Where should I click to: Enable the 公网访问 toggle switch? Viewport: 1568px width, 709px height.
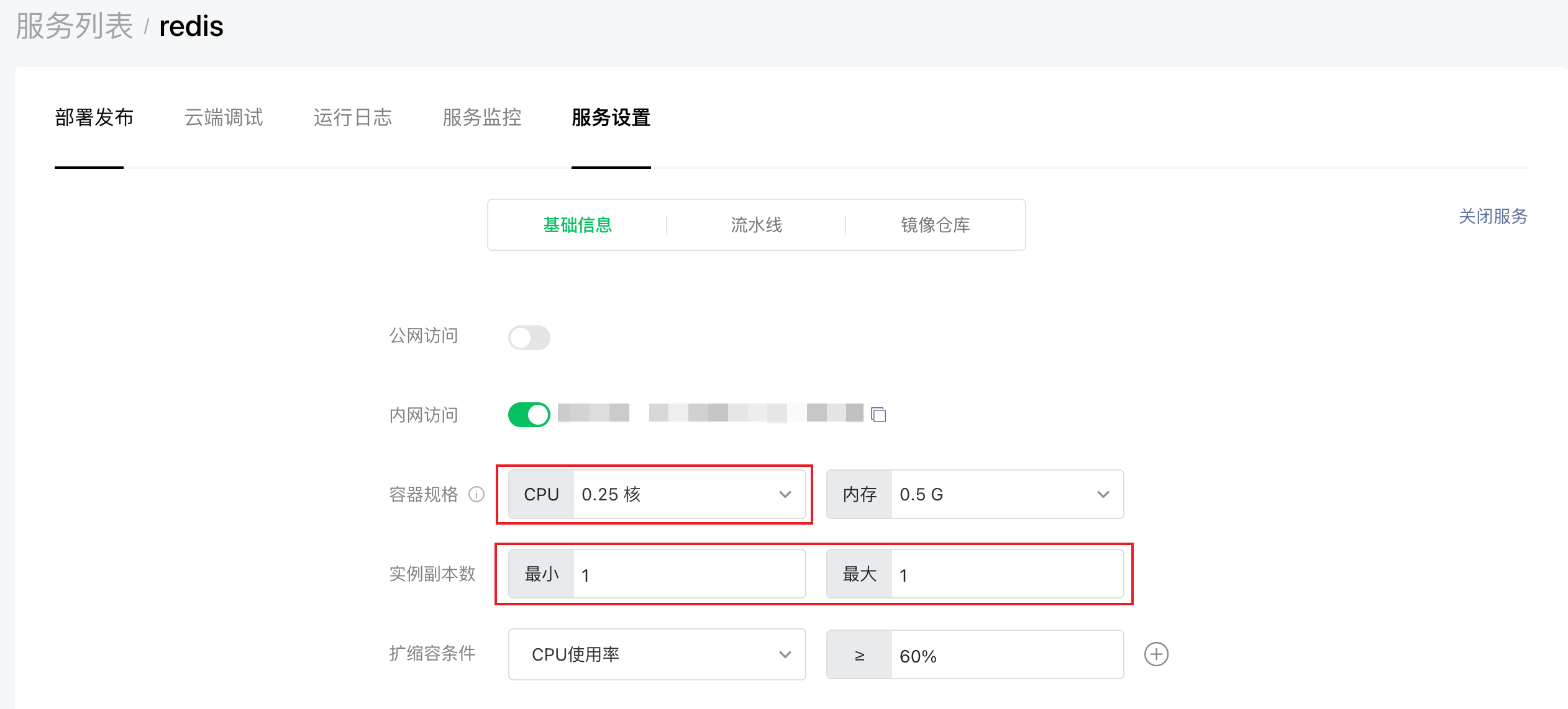coord(529,337)
